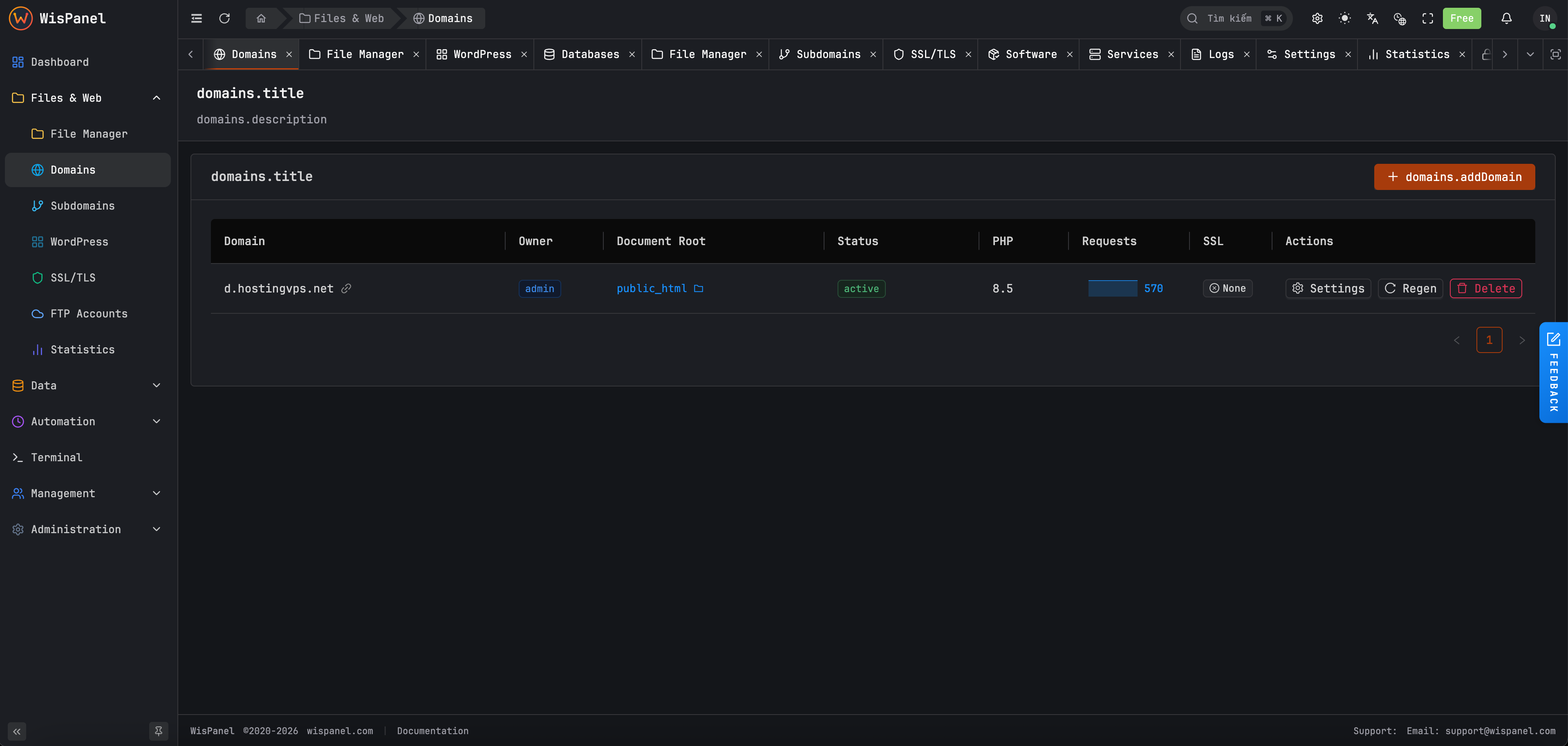Refresh the page with the reload icon
This screenshot has width=1568, height=746.
(x=224, y=18)
